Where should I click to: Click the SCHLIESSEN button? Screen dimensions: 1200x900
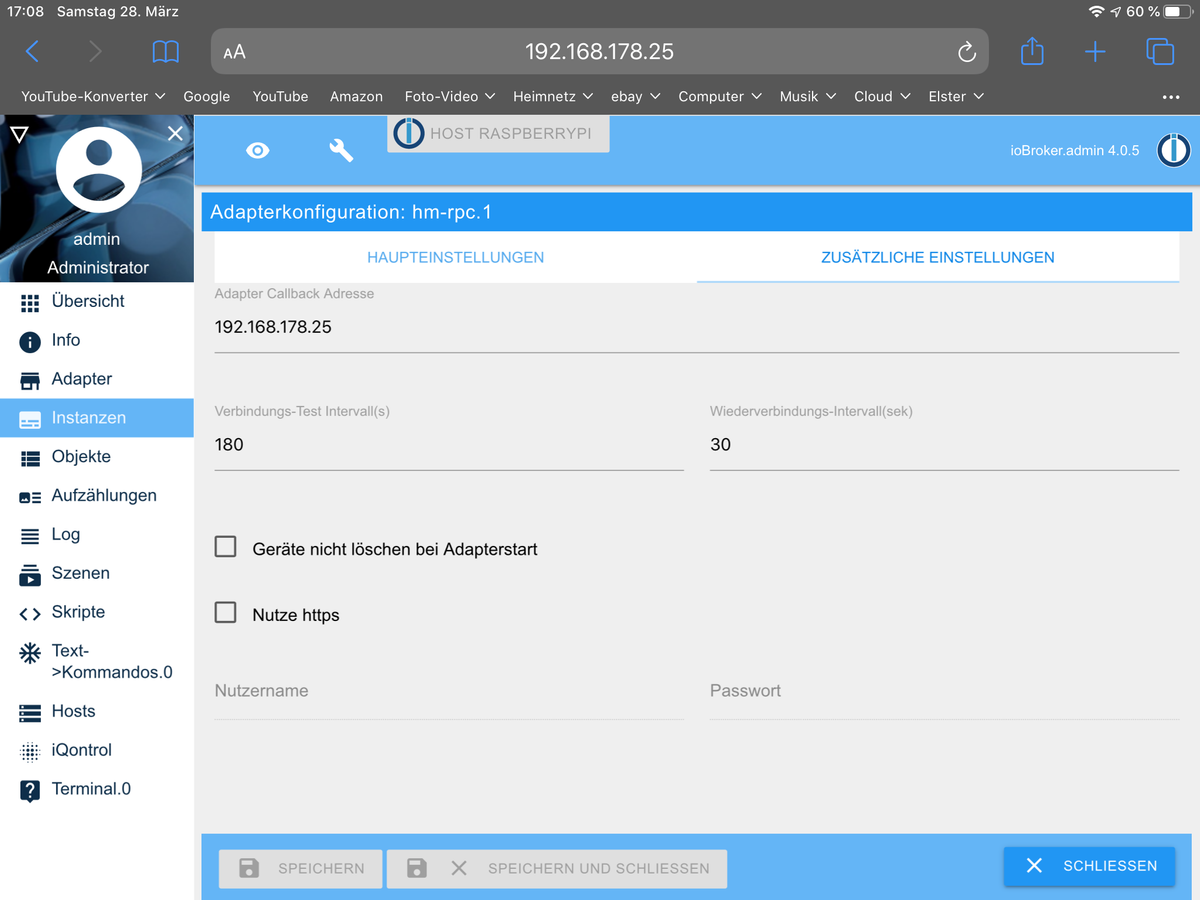click(x=1090, y=866)
